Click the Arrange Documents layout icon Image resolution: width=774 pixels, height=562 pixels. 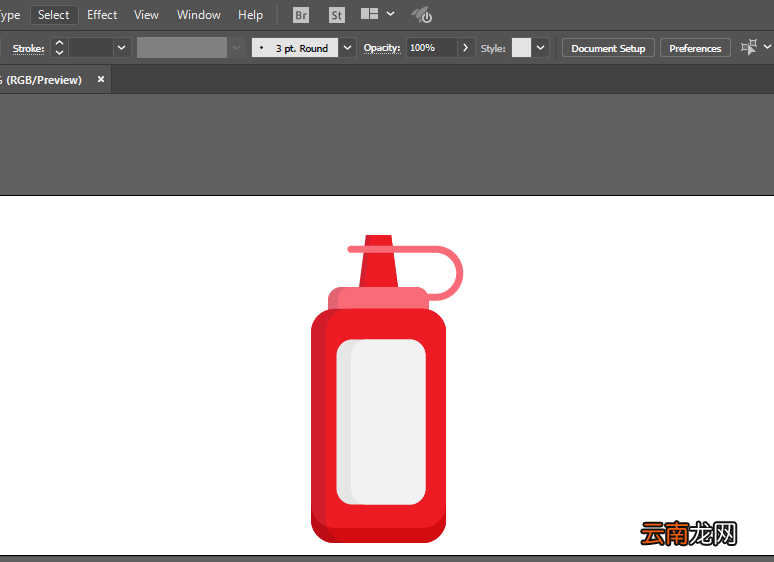pyautogui.click(x=369, y=14)
